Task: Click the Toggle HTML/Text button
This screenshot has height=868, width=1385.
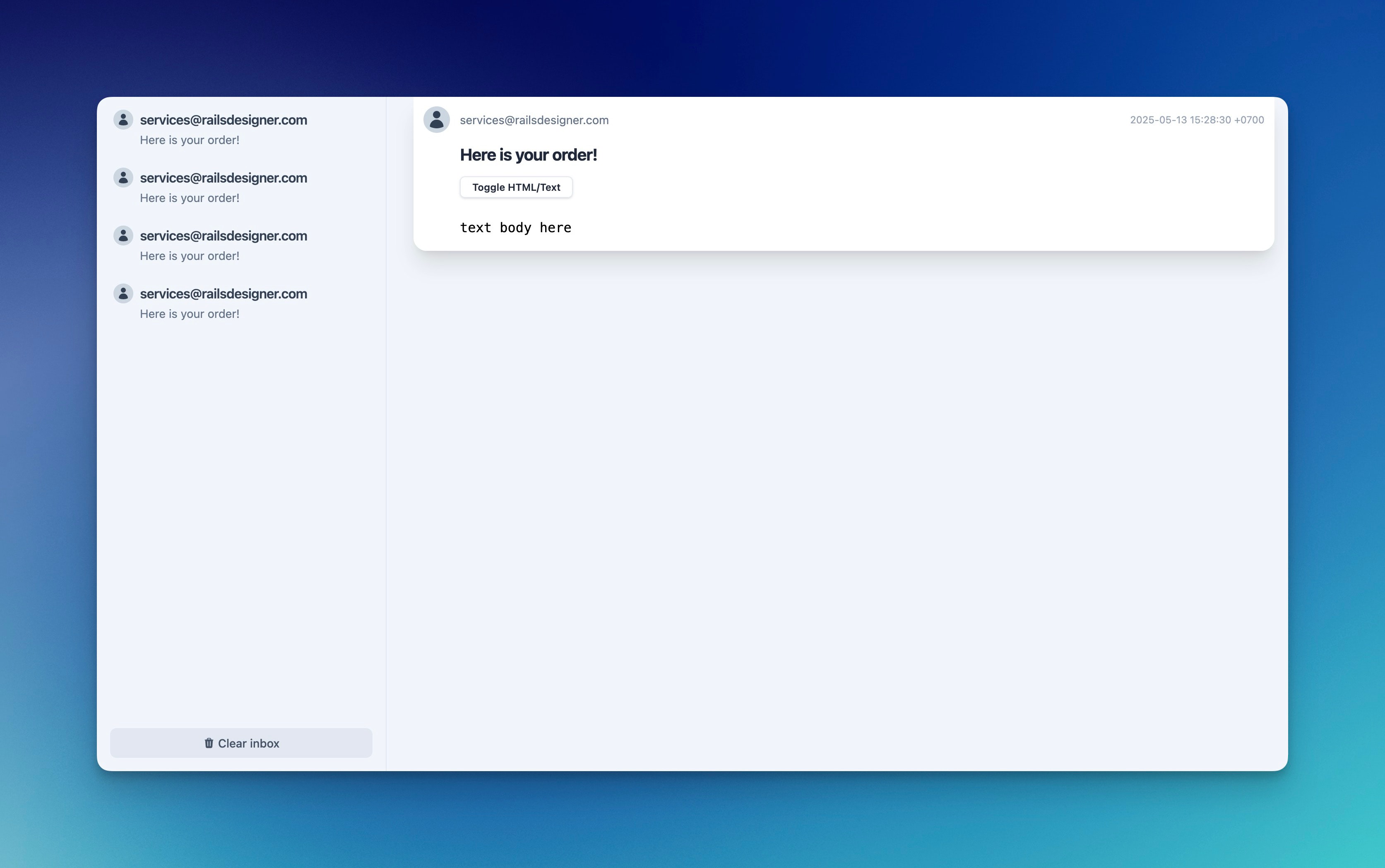Action: click(x=516, y=187)
